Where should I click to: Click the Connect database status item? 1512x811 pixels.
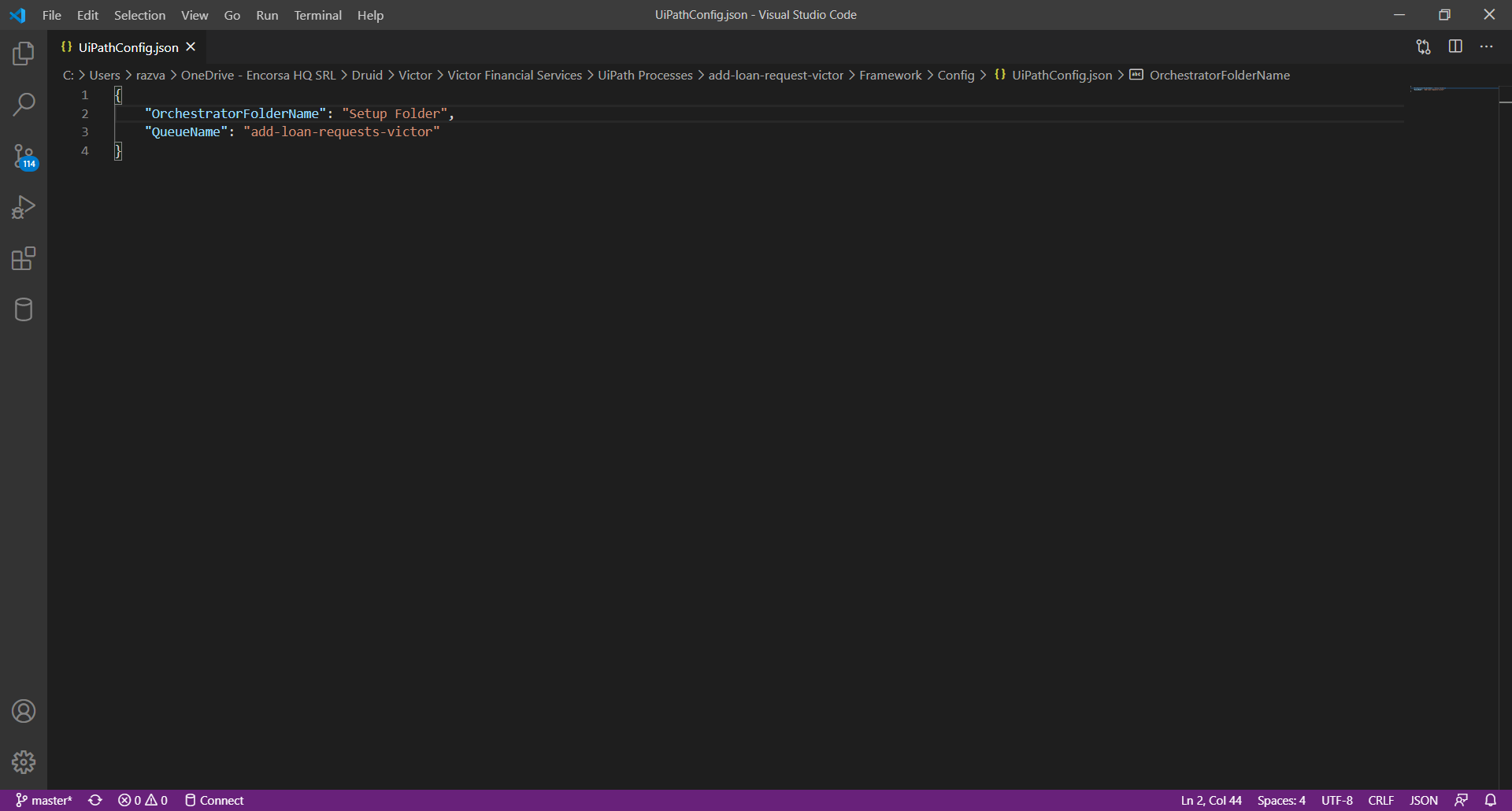(214, 800)
